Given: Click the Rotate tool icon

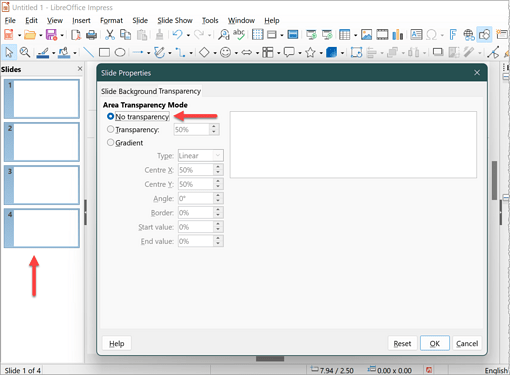Looking at the screenshot, I should click(x=356, y=52).
